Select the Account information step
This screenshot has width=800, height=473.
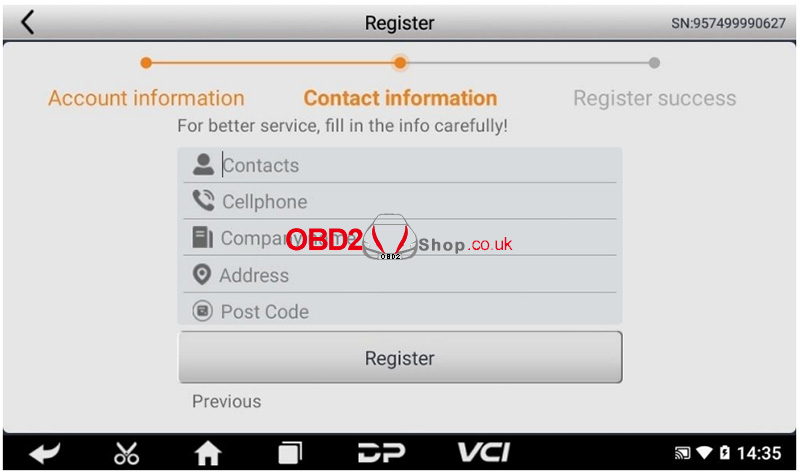pyautogui.click(x=146, y=98)
